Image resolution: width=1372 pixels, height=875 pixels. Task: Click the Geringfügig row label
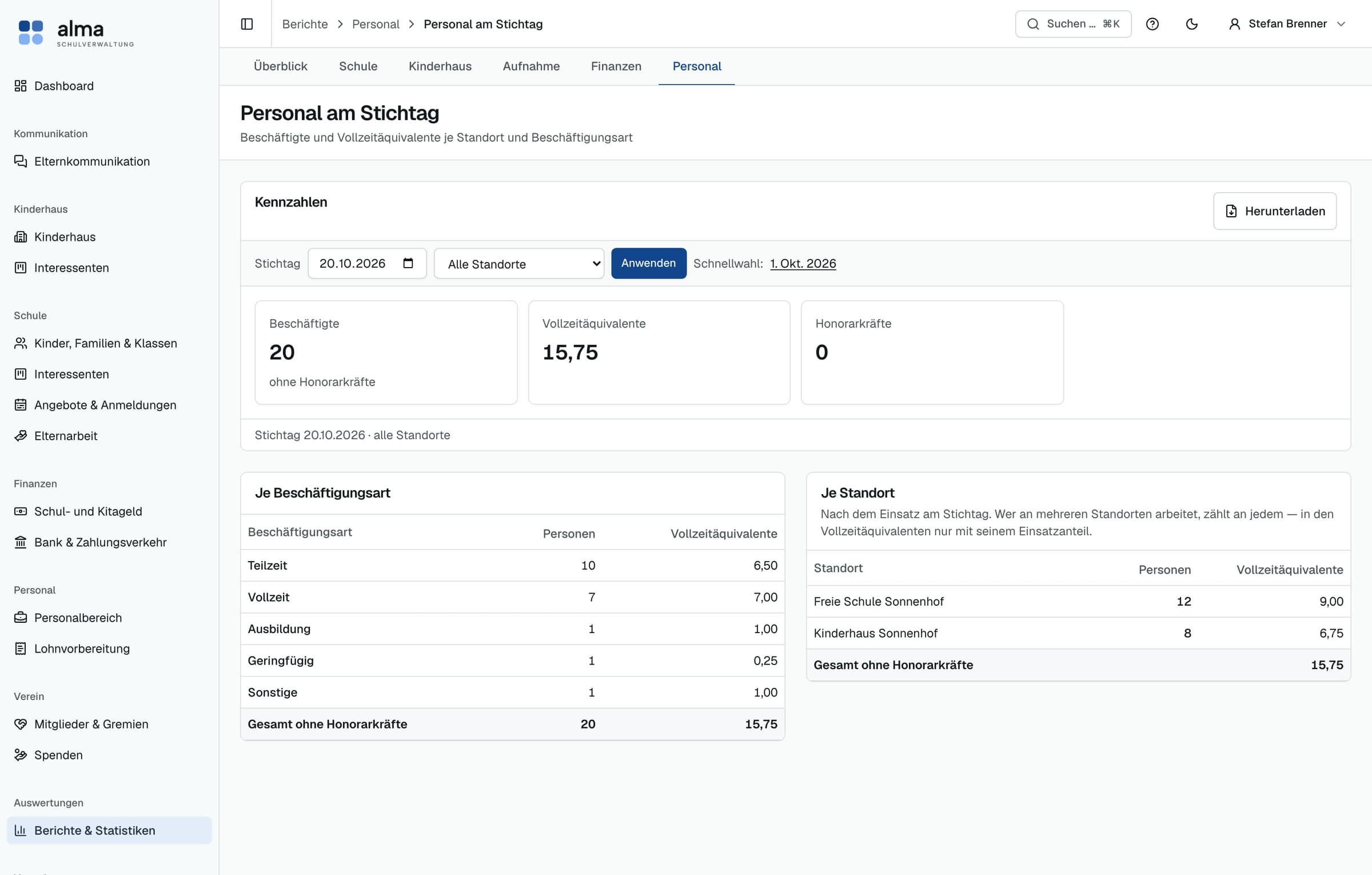pos(281,661)
